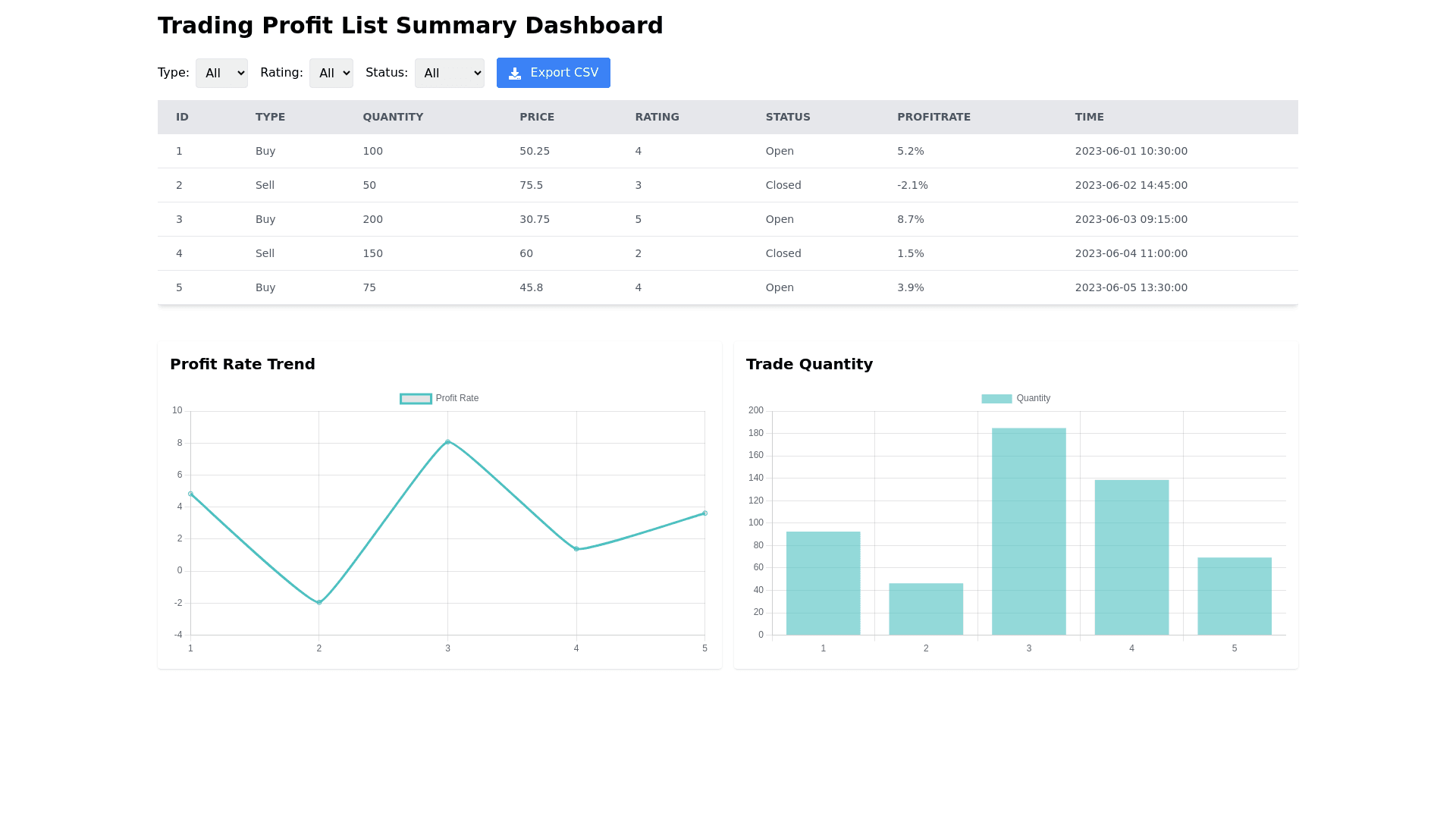The width and height of the screenshot is (1456, 819).
Task: Click the lowest point on Profit Rate line
Action: click(x=319, y=602)
